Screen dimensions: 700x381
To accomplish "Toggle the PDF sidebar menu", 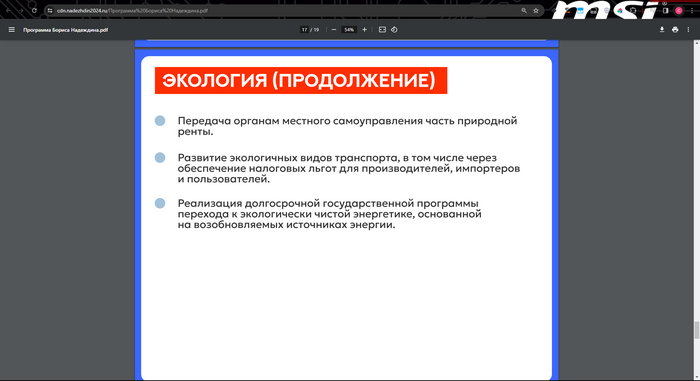I will click(x=12, y=30).
